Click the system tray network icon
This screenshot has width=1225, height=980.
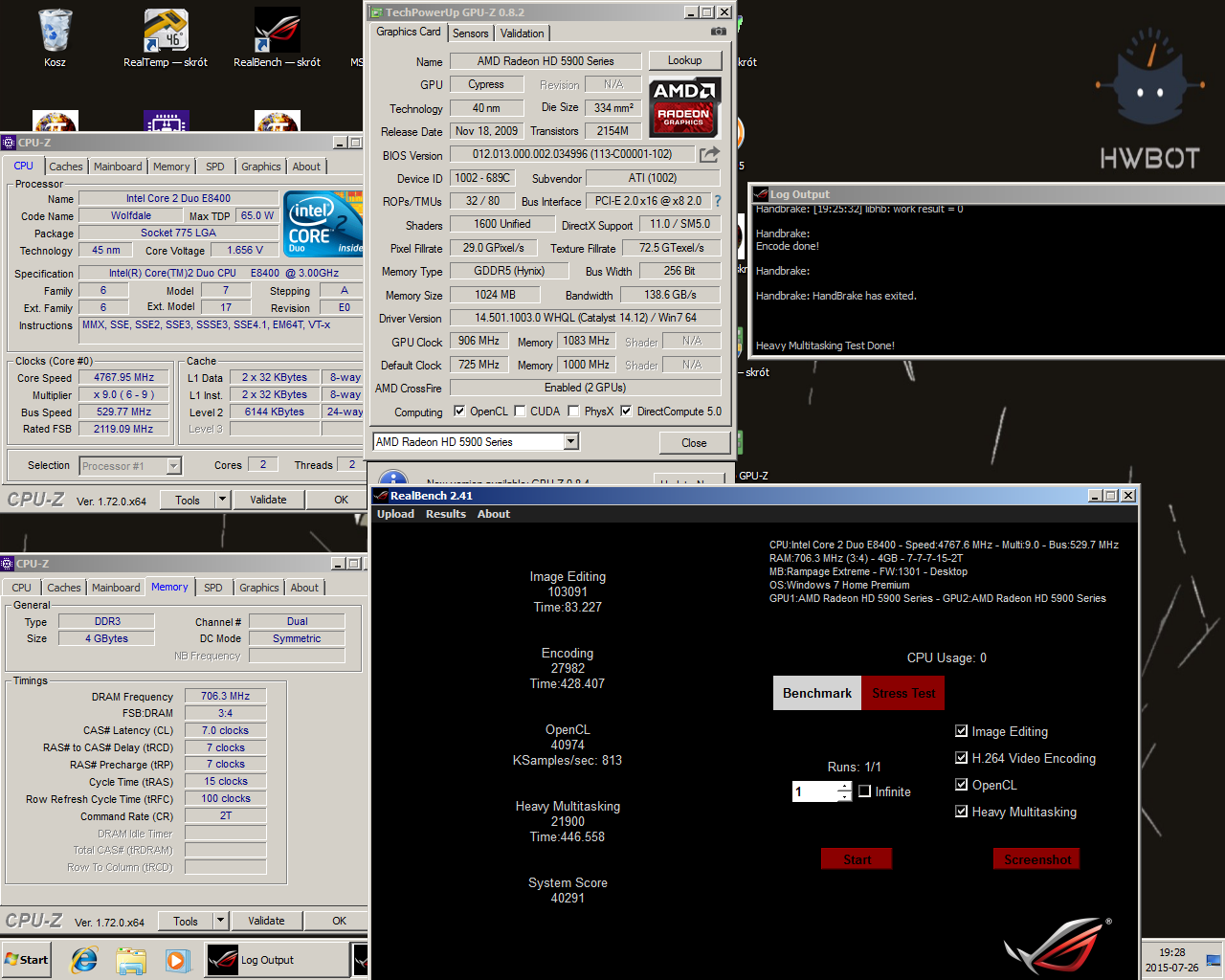pos(1214,960)
